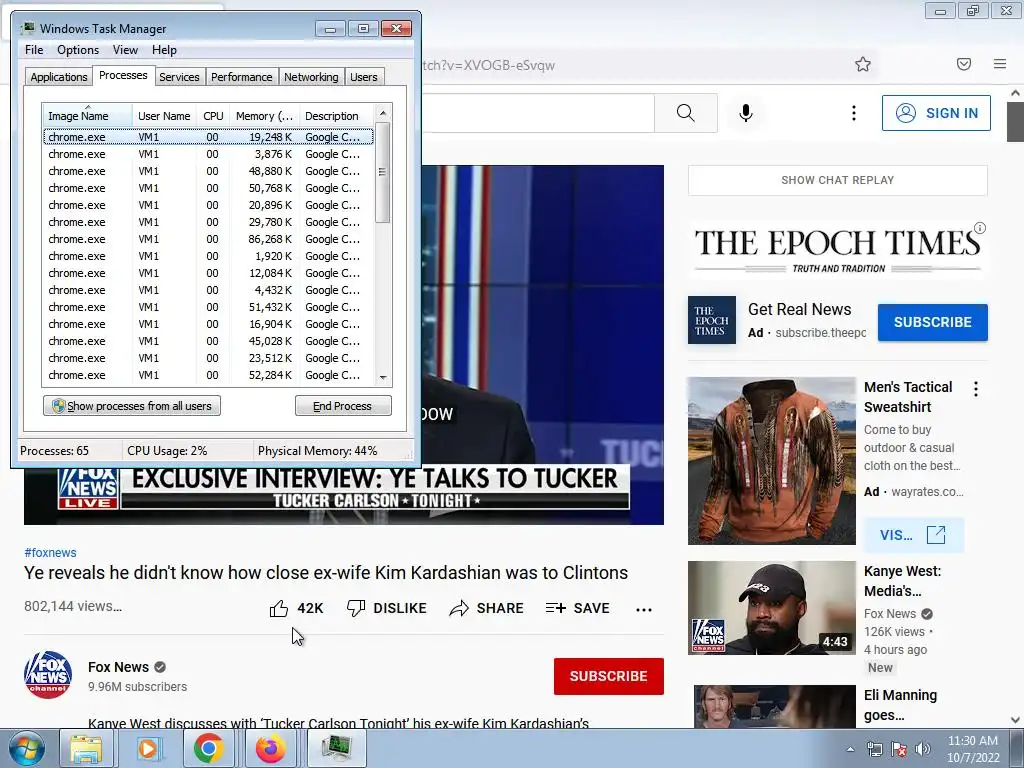Click the Action Center flag tray icon

pos(899,749)
